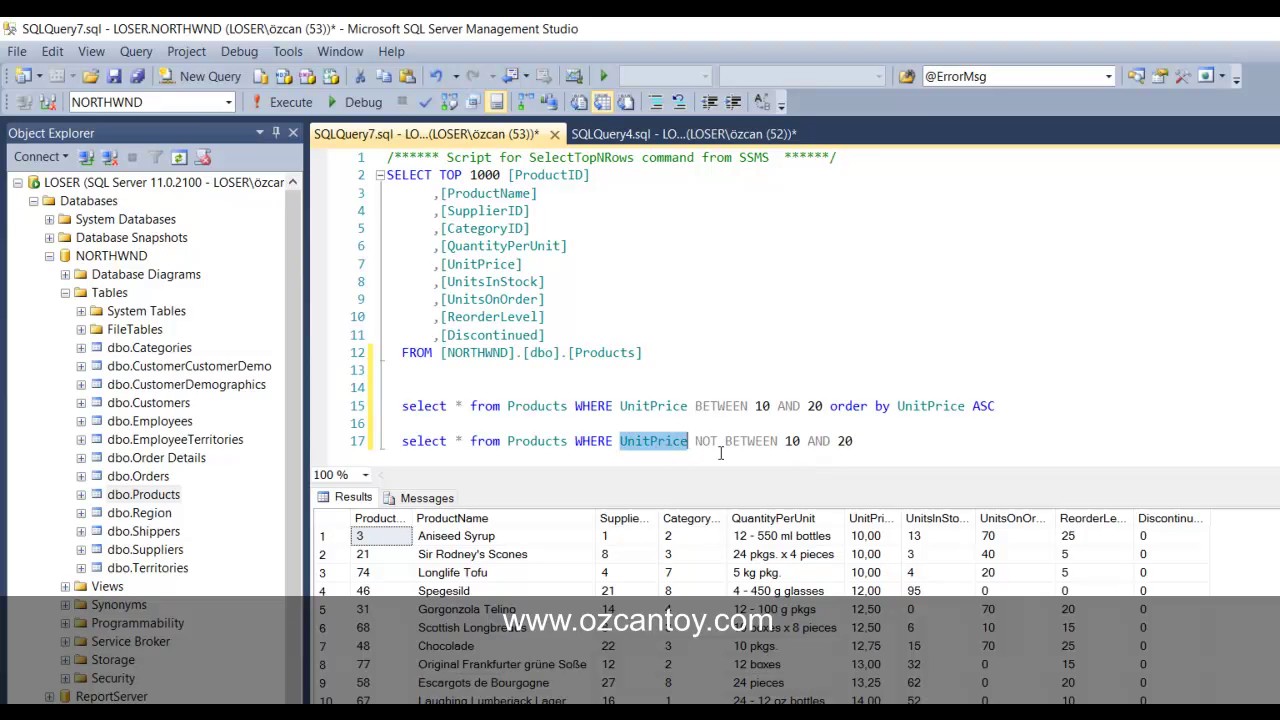Click the New Query button
Screen dimensions: 1280x720
pyautogui.click(x=200, y=76)
